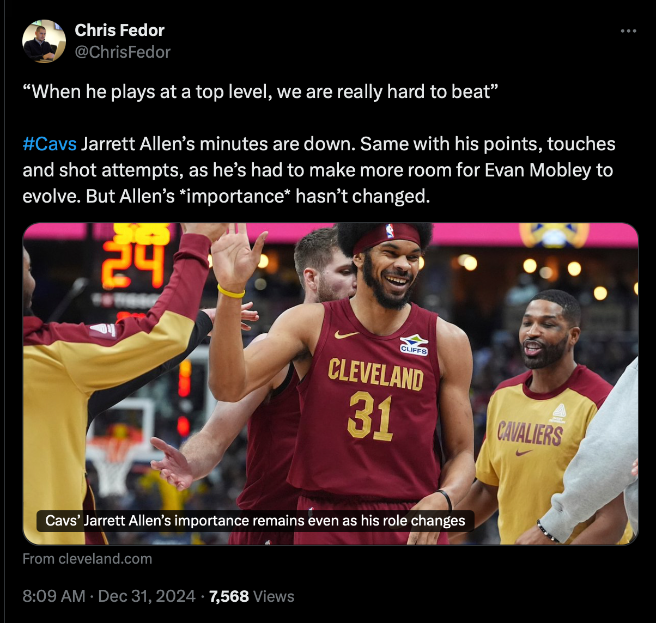Click the number 31 on the jersey photo
656x623 pixels.
(369, 416)
